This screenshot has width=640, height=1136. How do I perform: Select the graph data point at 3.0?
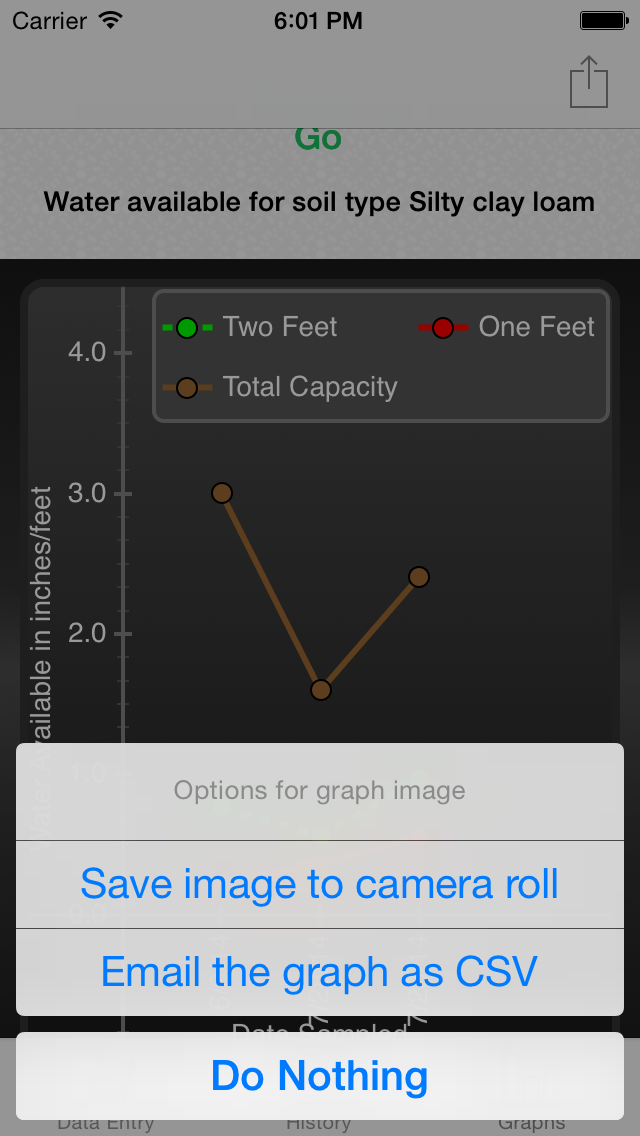222,493
